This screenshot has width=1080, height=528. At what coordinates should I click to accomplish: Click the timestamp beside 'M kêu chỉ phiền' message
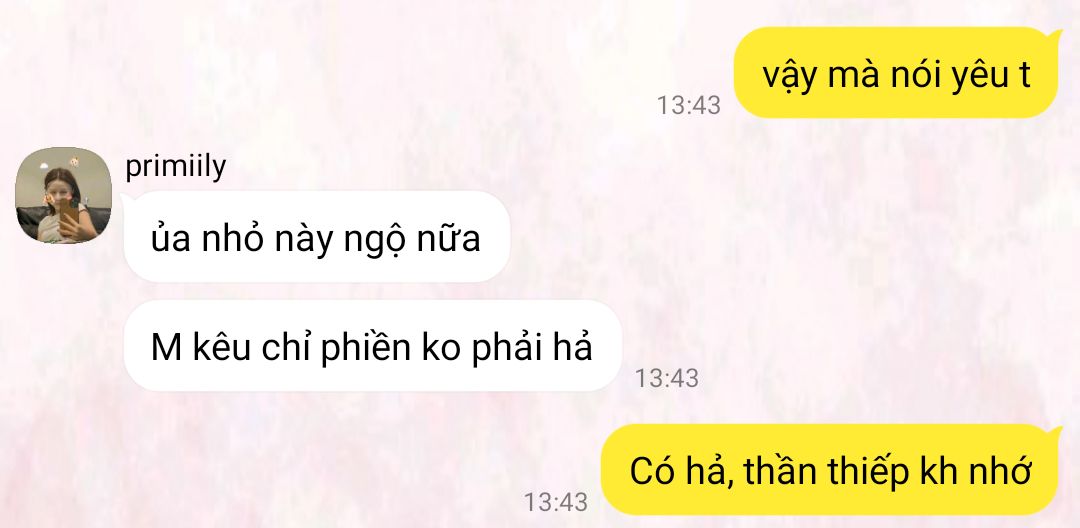(x=666, y=378)
